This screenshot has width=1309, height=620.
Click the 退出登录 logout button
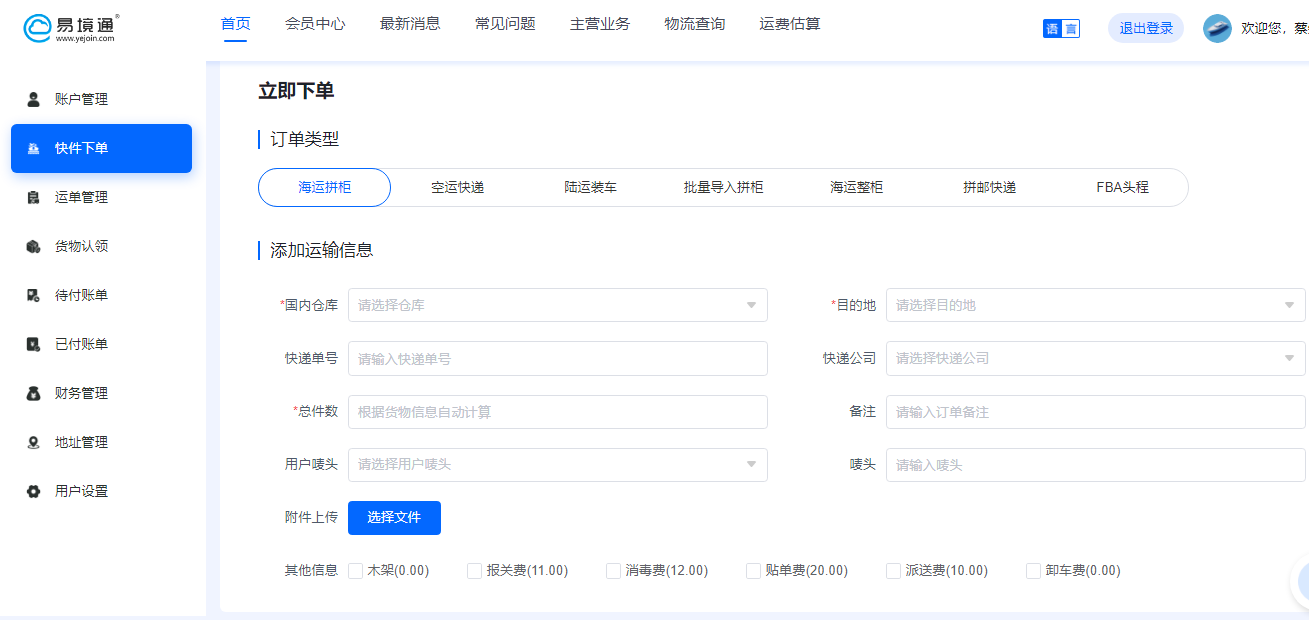coord(1146,28)
